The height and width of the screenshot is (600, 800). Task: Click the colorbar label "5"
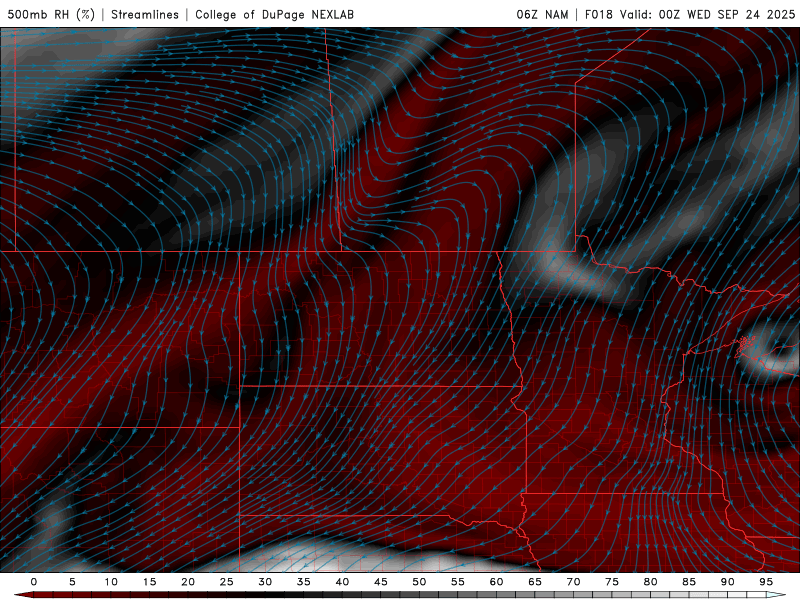tap(72, 582)
